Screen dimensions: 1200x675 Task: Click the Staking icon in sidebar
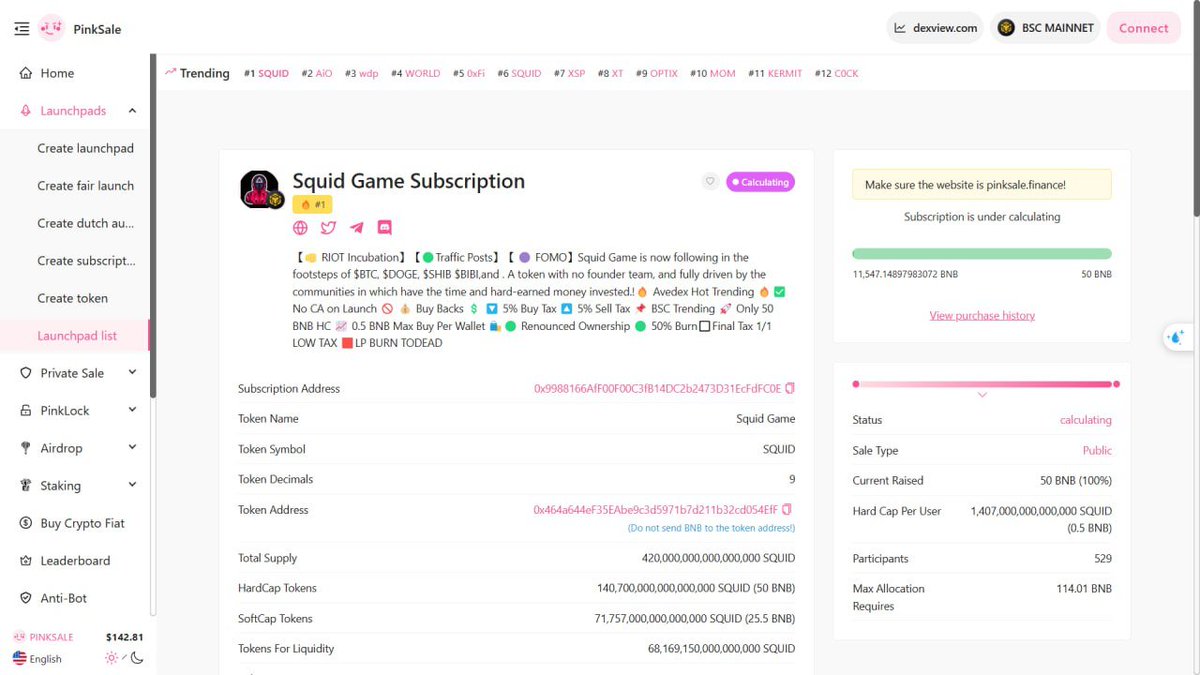[x=26, y=486]
